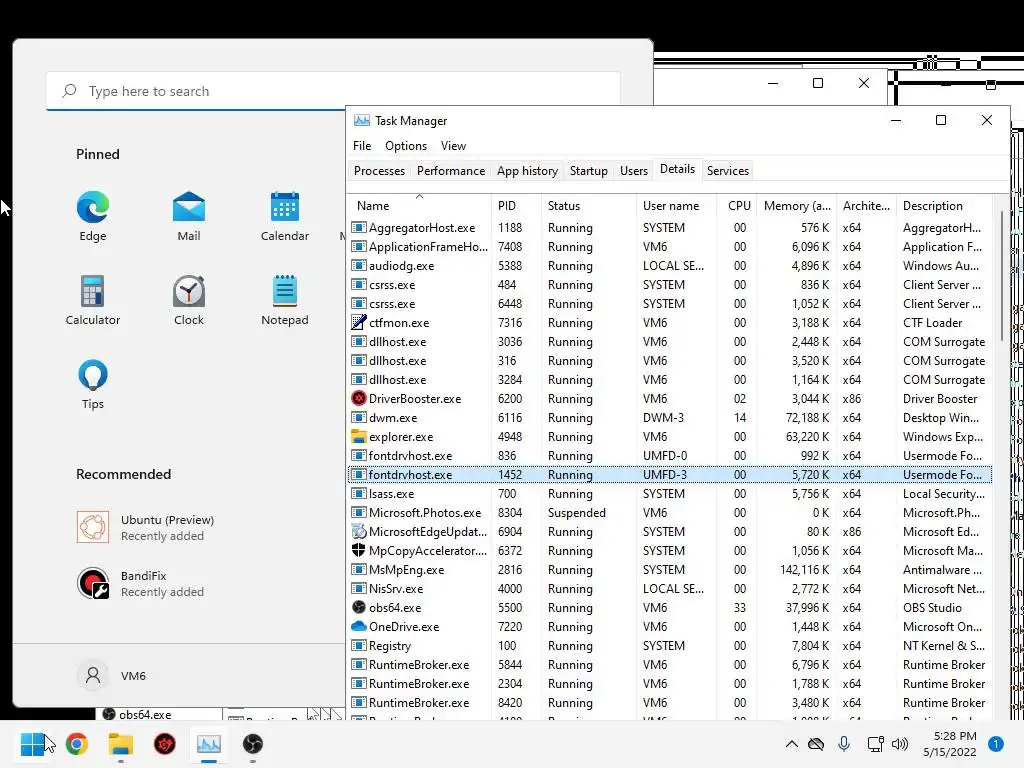1024x768 pixels.
Task: Open BandiFix recommended item
Action: [140, 584]
